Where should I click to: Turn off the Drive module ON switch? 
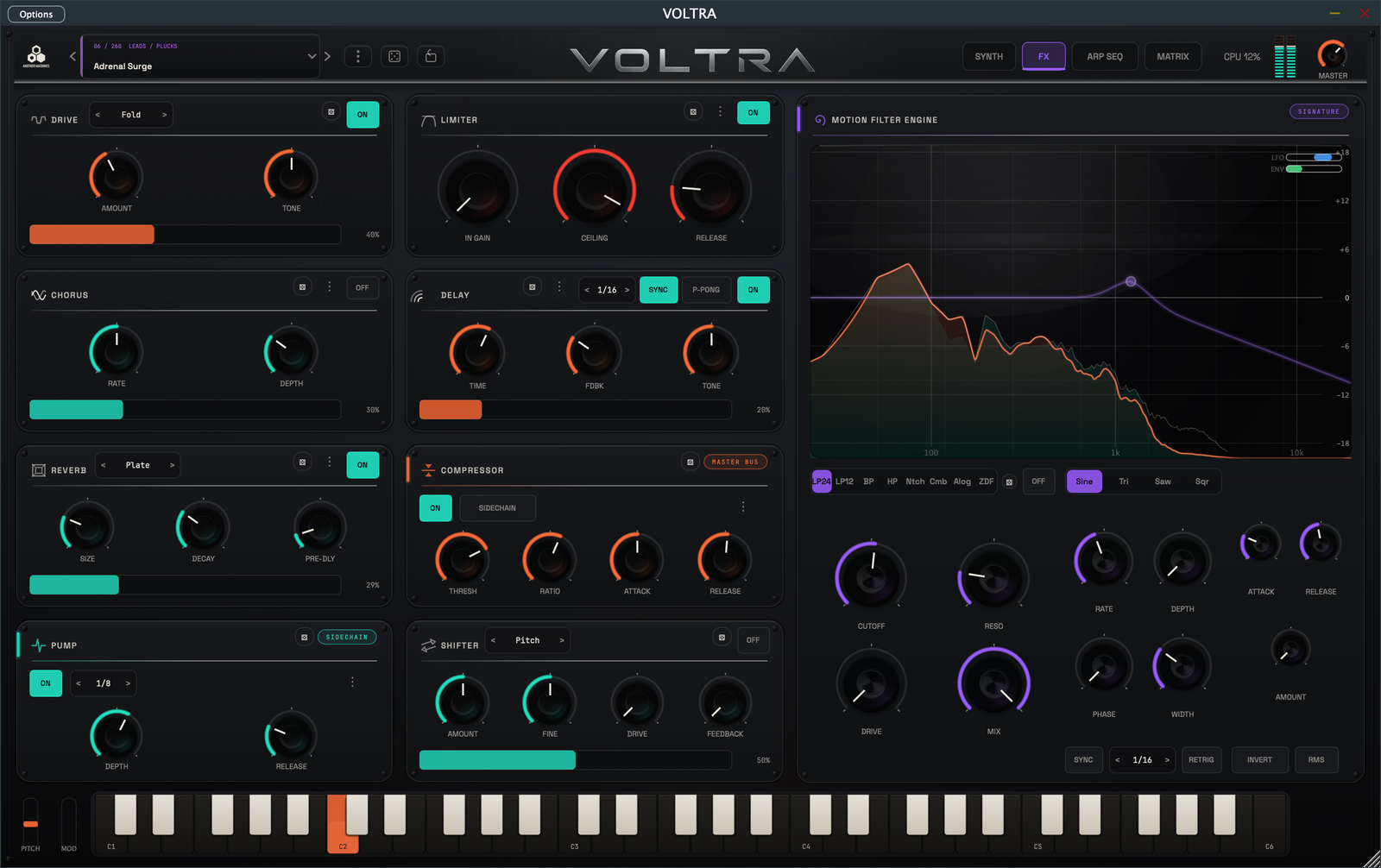tap(363, 114)
